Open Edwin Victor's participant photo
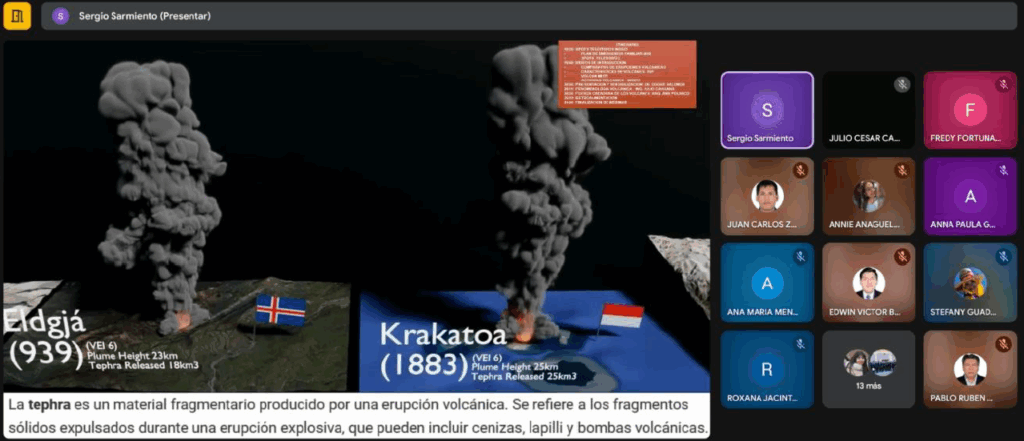The width and height of the screenshot is (1024, 441). point(868,282)
